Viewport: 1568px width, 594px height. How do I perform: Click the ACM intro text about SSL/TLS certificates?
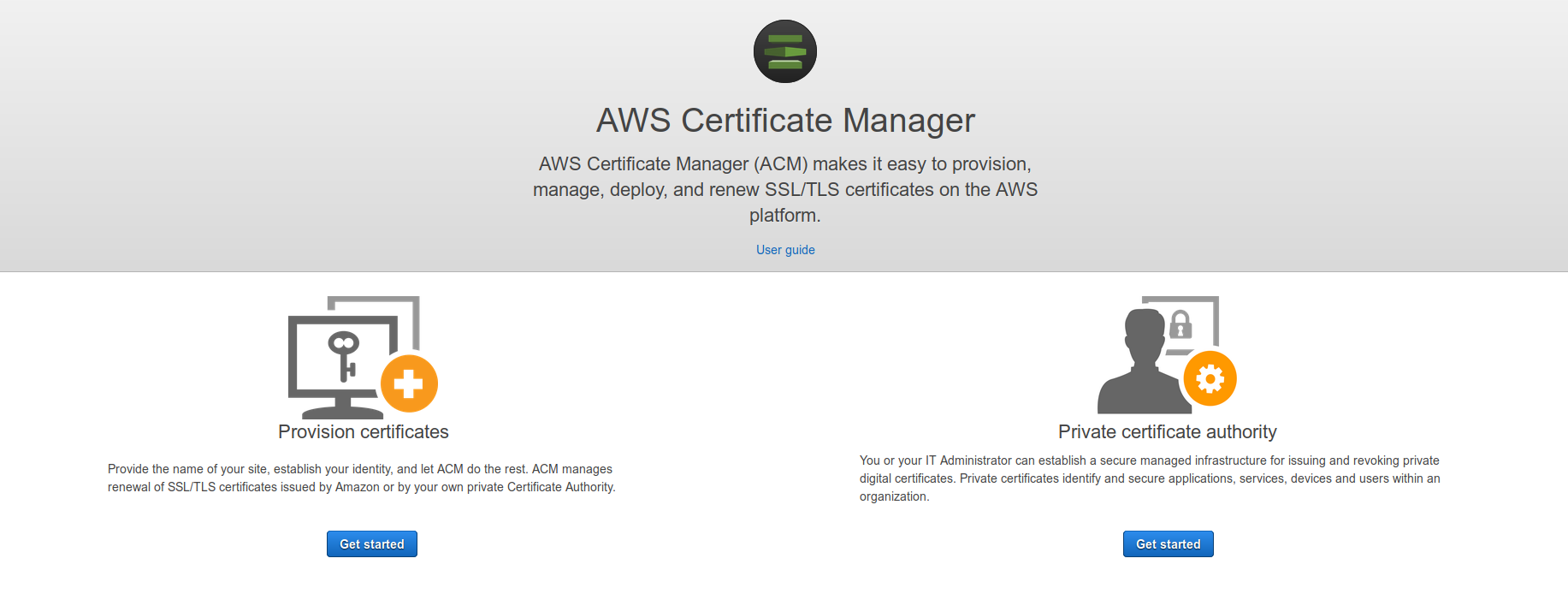click(x=785, y=189)
